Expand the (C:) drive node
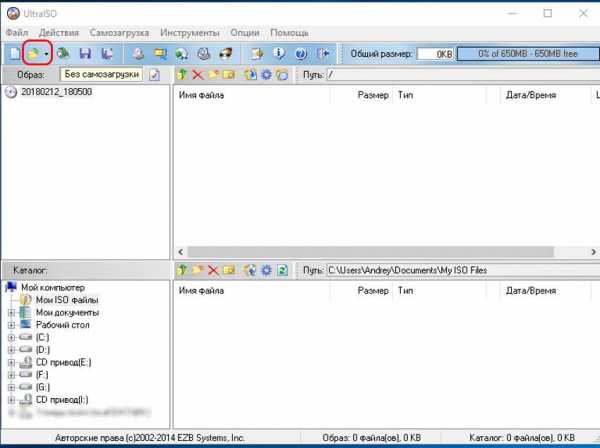The image size is (600, 448). click(11, 338)
